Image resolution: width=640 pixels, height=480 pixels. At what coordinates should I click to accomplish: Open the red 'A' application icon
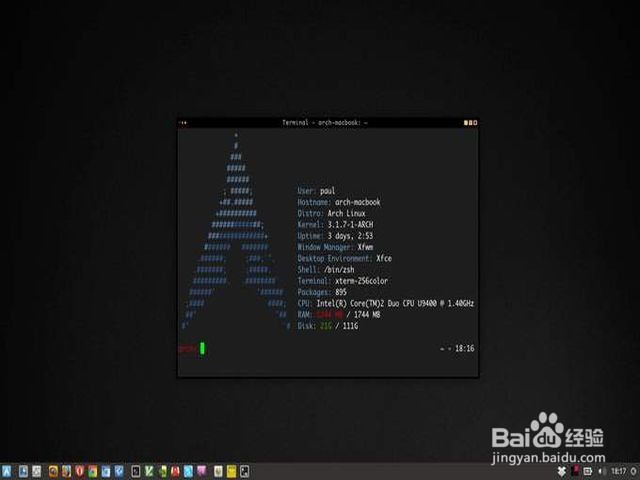176,471
